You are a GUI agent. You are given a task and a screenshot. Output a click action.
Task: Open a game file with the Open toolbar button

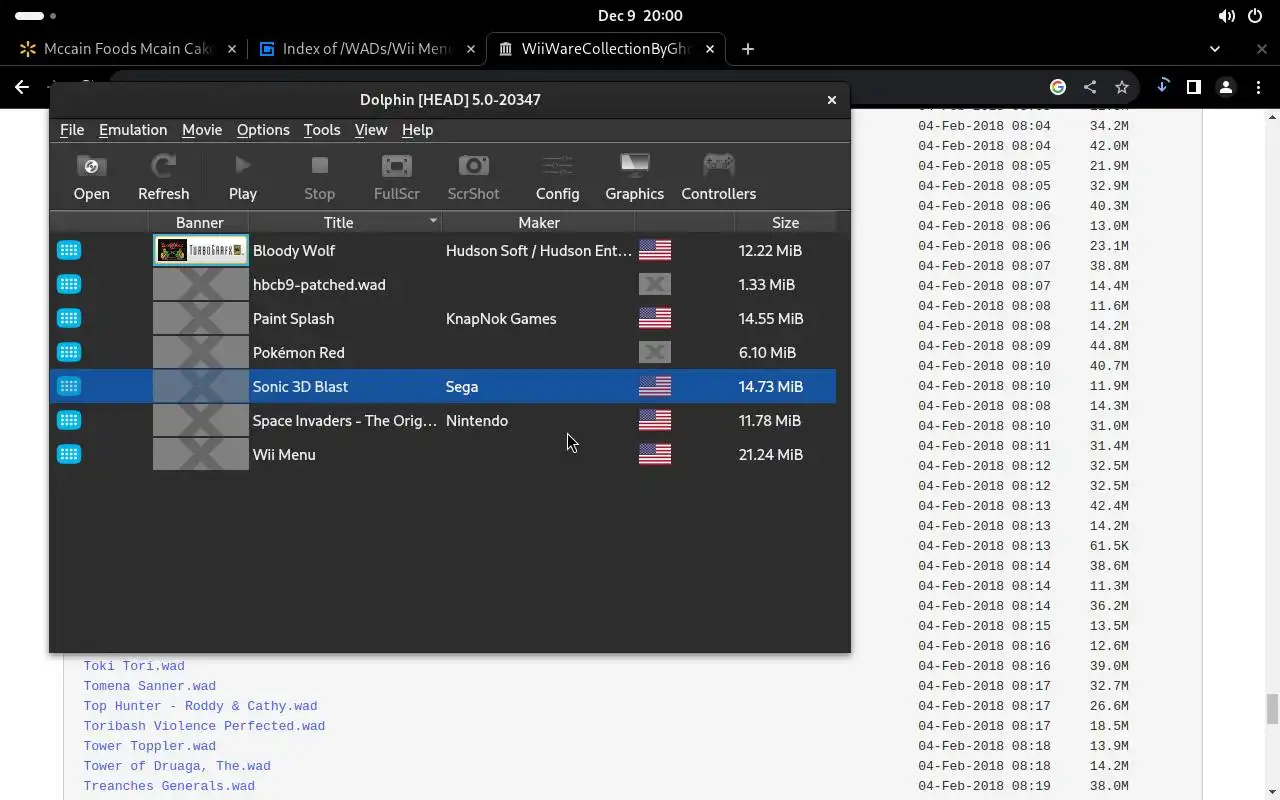click(91, 178)
